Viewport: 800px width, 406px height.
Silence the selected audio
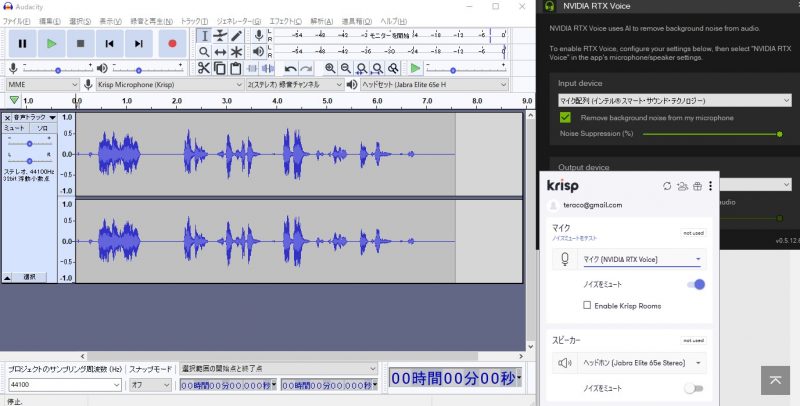tap(268, 68)
